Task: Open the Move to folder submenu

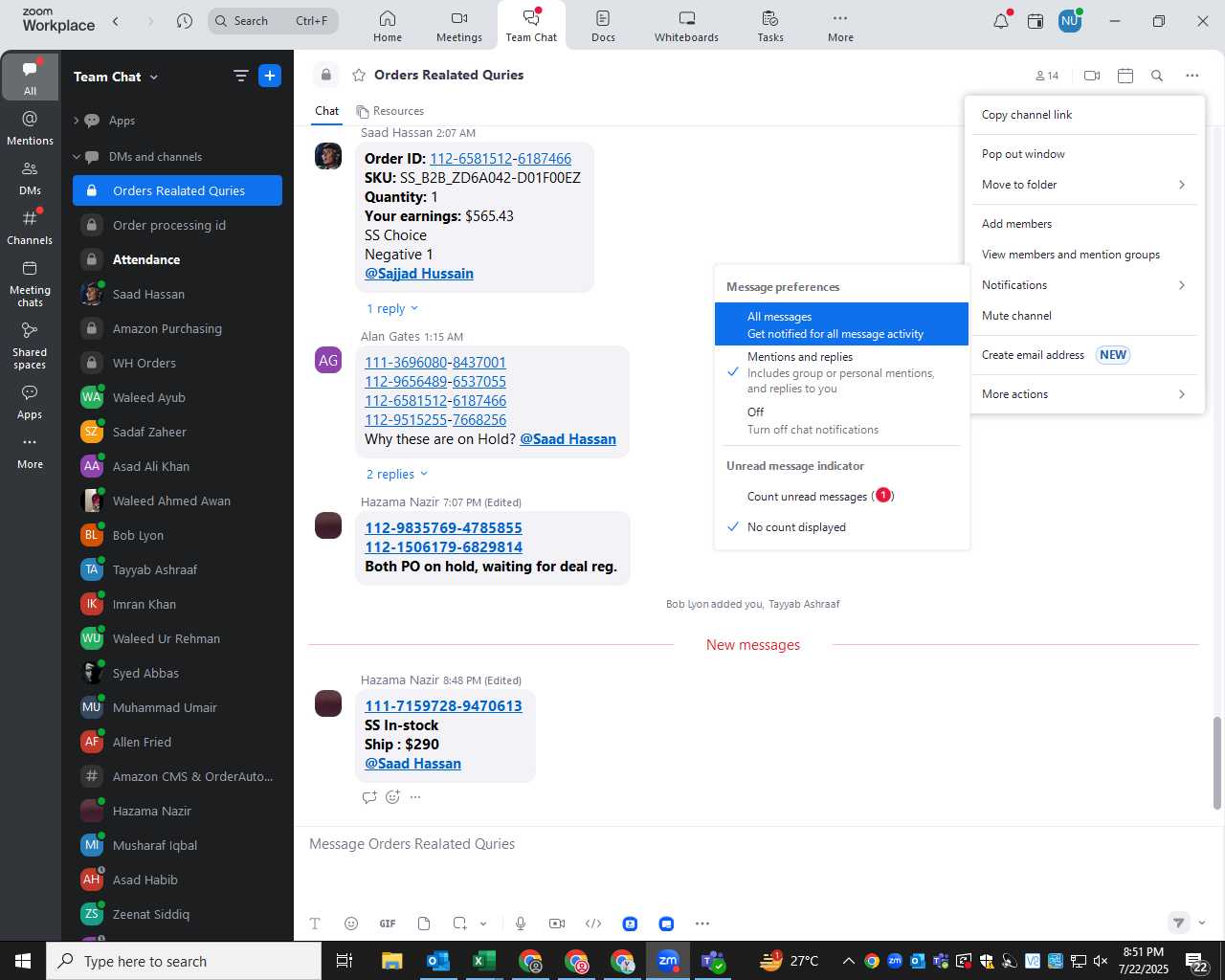Action: [1084, 185]
